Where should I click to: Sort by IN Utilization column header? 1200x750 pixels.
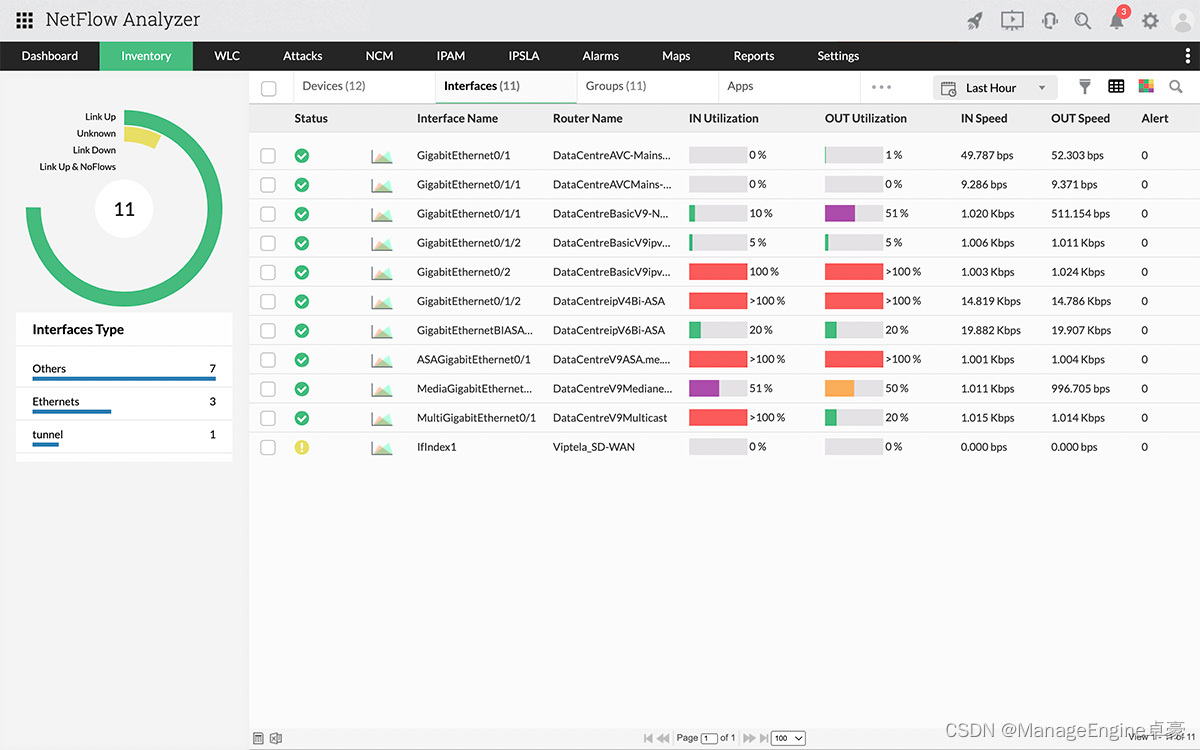coord(724,118)
